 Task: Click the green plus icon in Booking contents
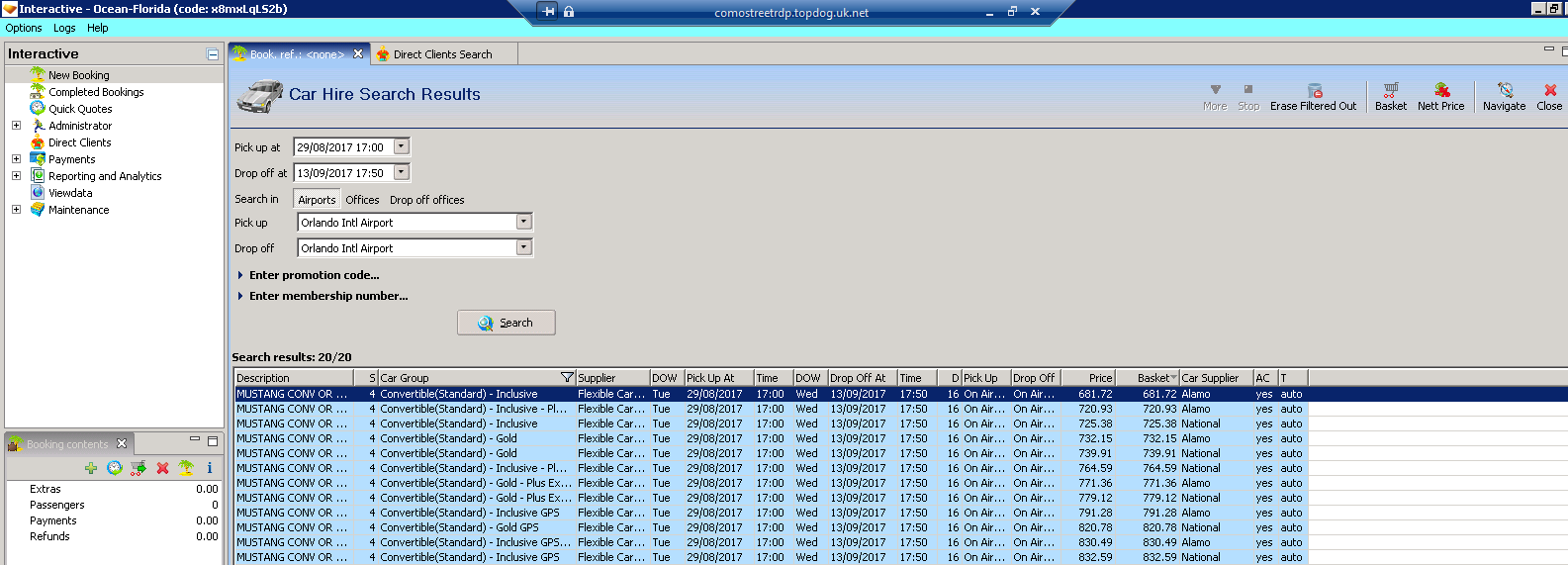click(91, 468)
